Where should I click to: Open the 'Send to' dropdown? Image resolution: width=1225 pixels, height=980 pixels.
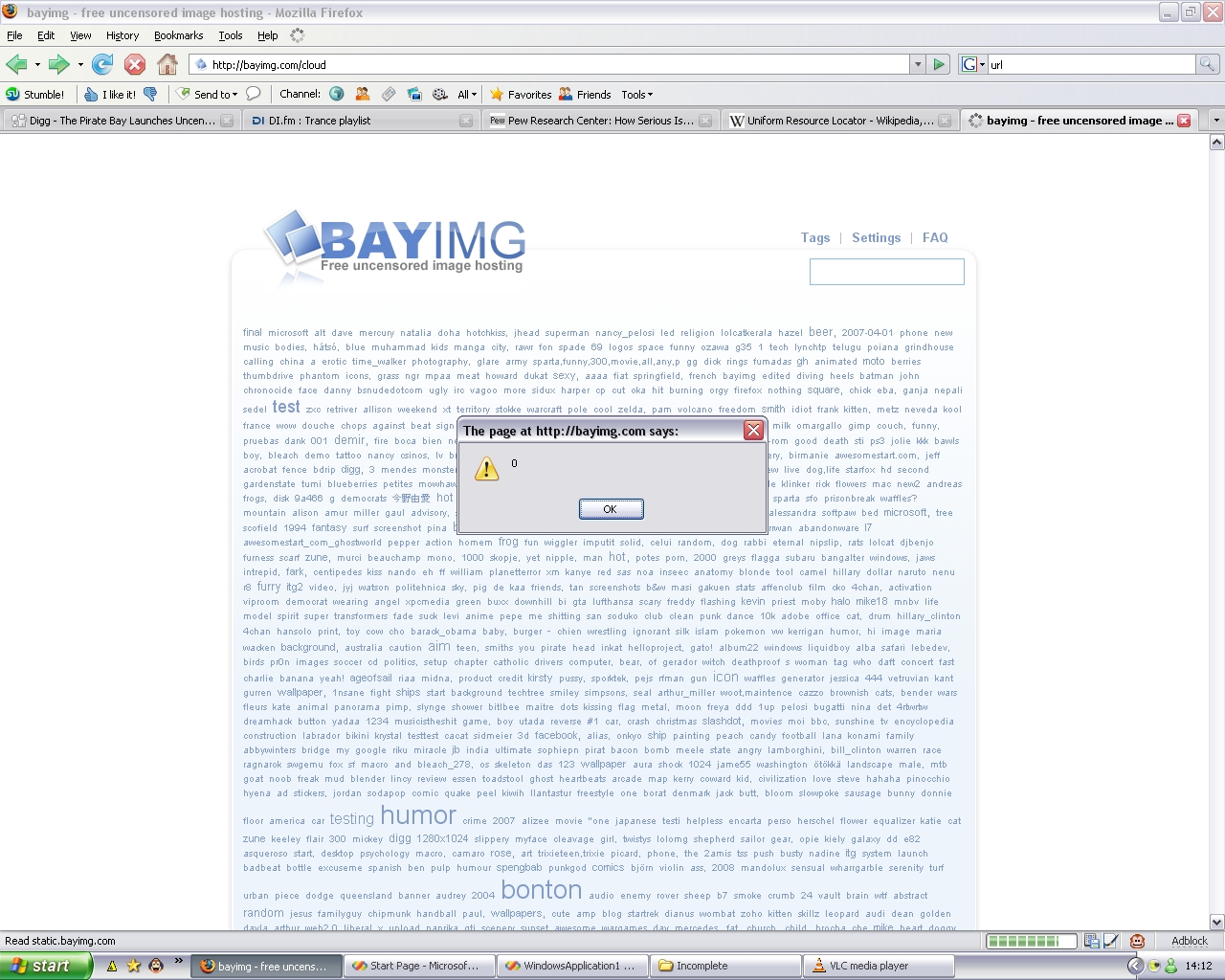[x=208, y=94]
